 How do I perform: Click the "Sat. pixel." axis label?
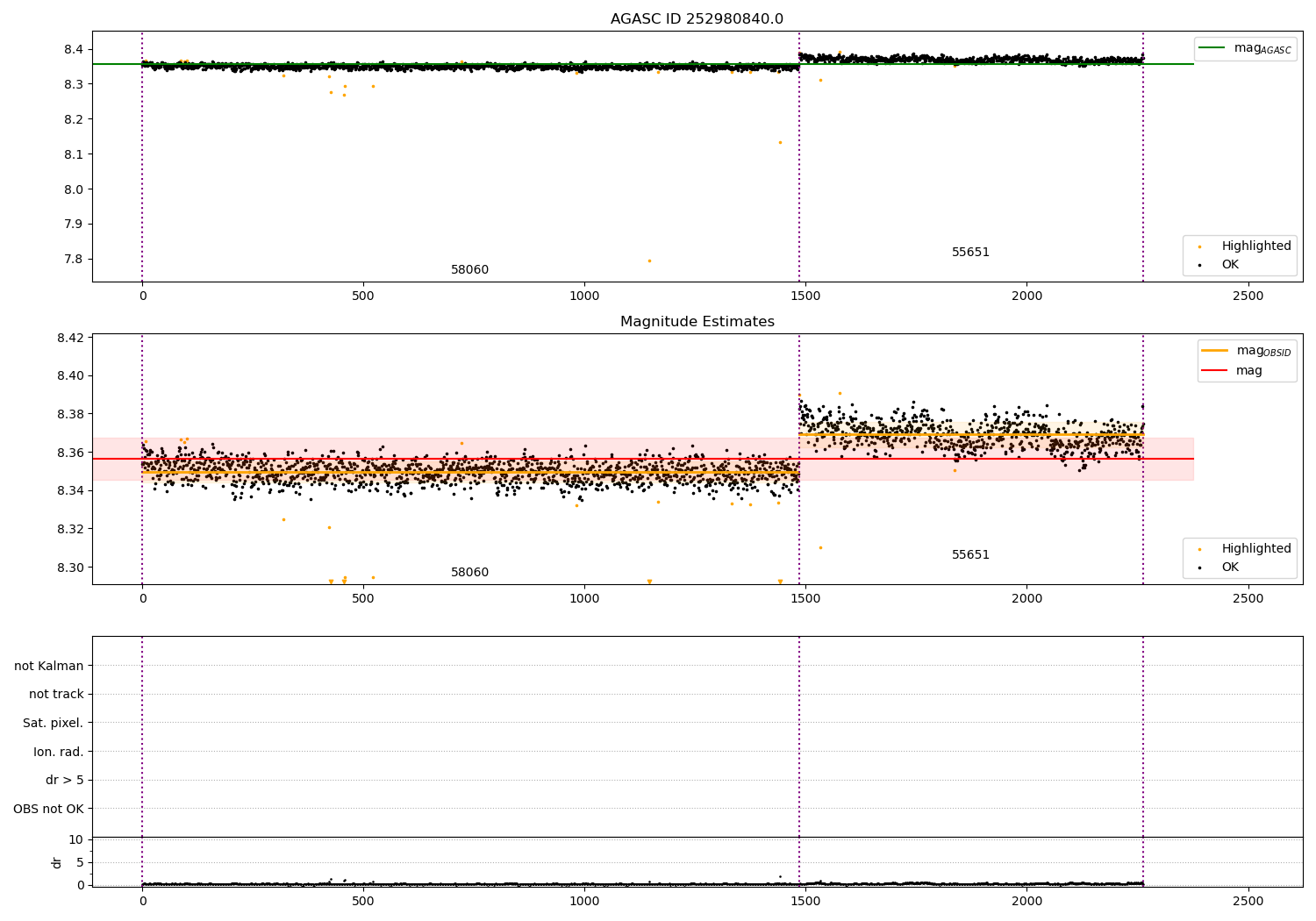[x=54, y=723]
